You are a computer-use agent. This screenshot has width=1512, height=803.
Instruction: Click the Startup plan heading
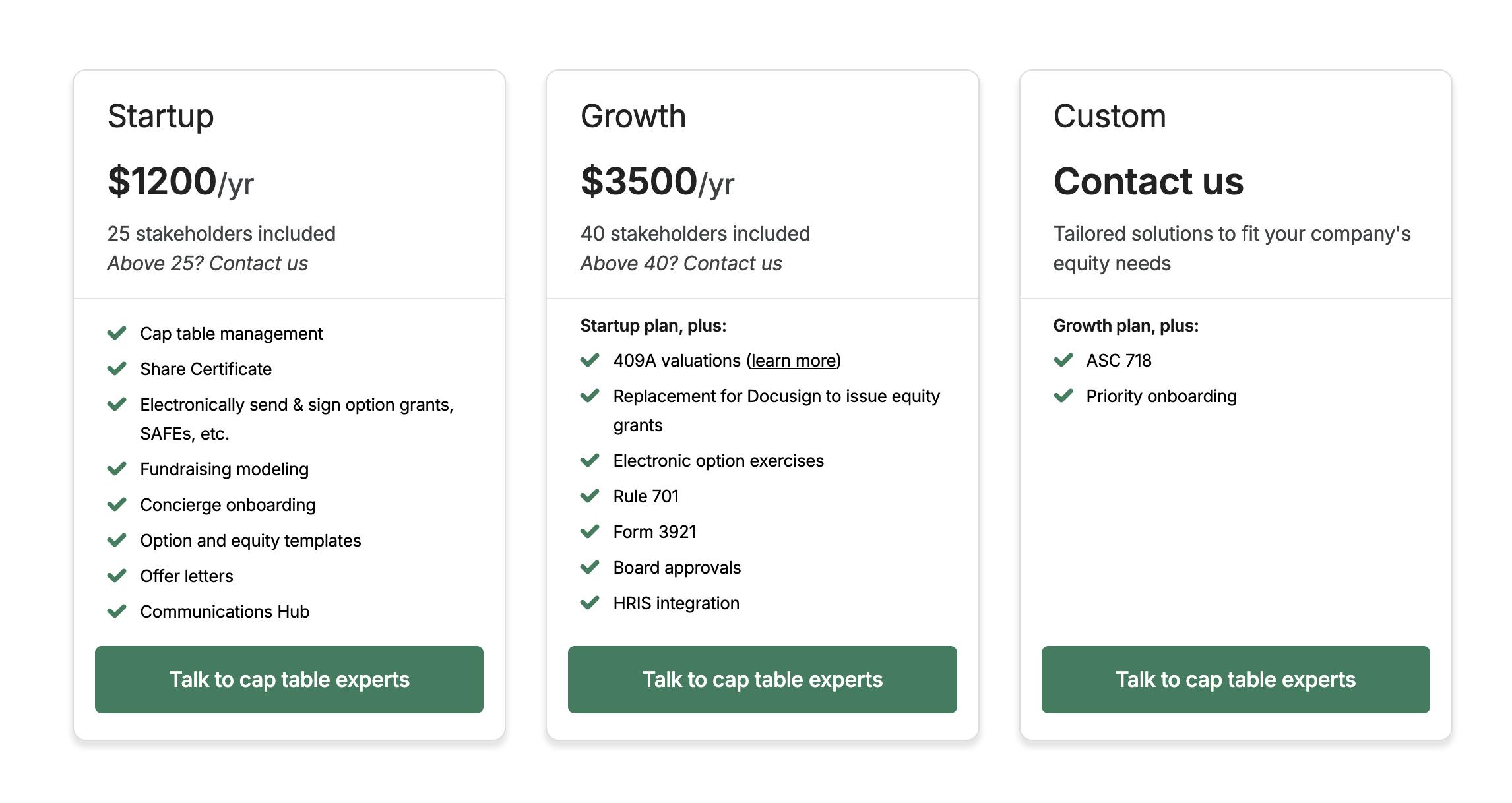pos(160,116)
